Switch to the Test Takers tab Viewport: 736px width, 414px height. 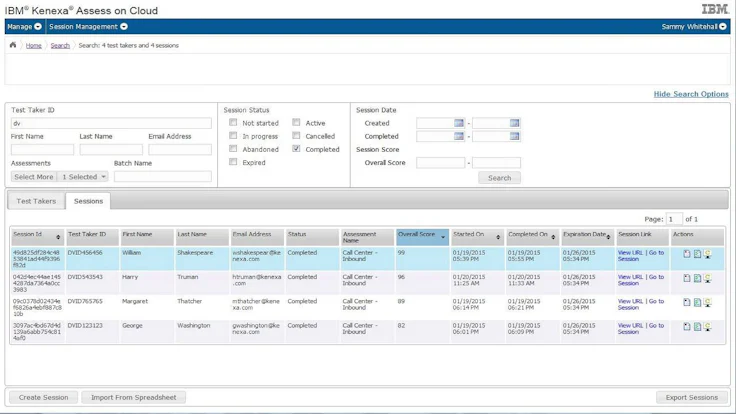tap(36, 201)
